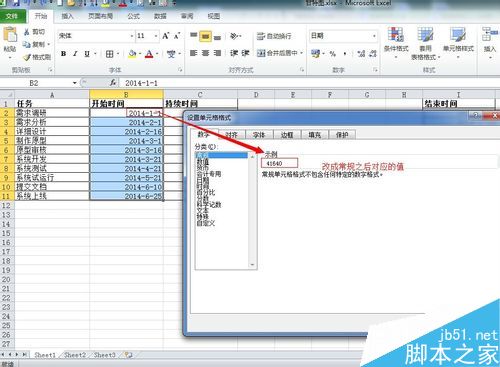Select 会计专用 in the category list

pos(209,174)
